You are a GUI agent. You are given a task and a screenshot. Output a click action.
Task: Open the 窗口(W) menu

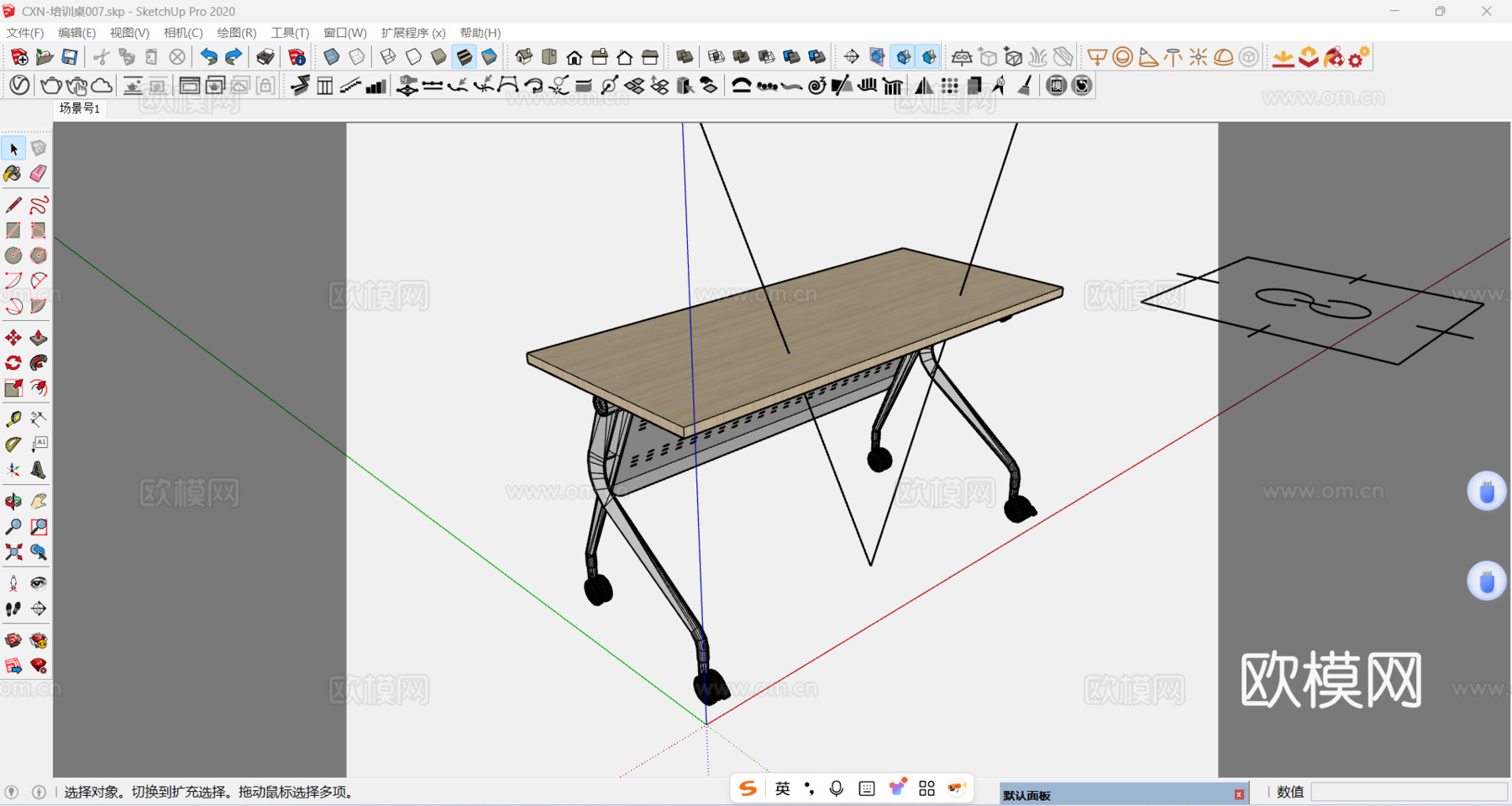click(x=345, y=33)
